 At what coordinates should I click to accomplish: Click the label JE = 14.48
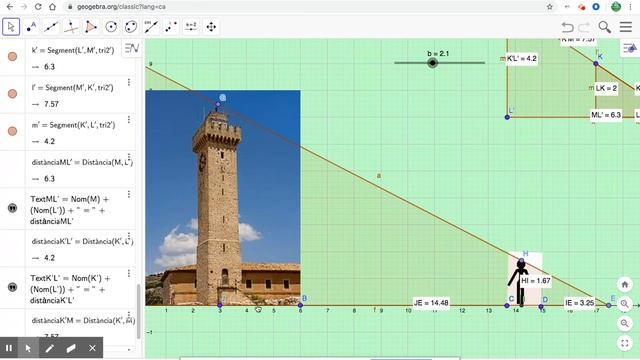[x=431, y=303]
